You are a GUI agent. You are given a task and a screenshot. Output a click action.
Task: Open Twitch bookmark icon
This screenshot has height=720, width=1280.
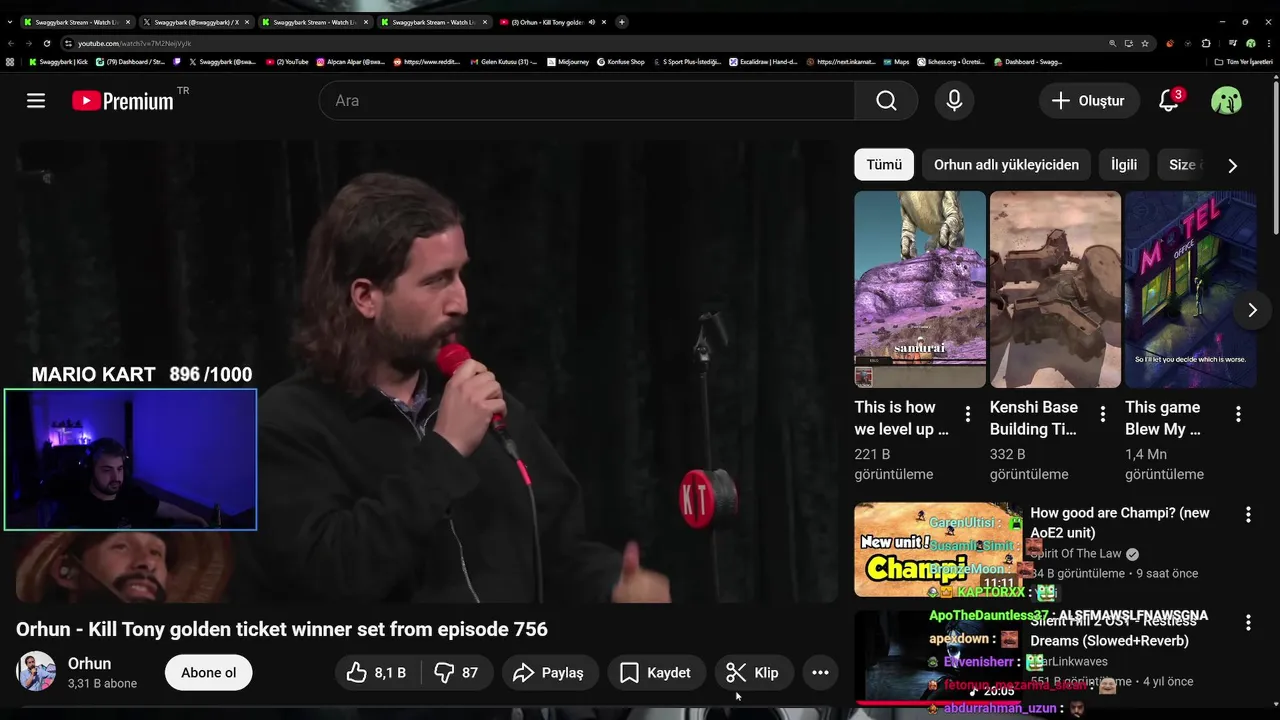(178, 62)
